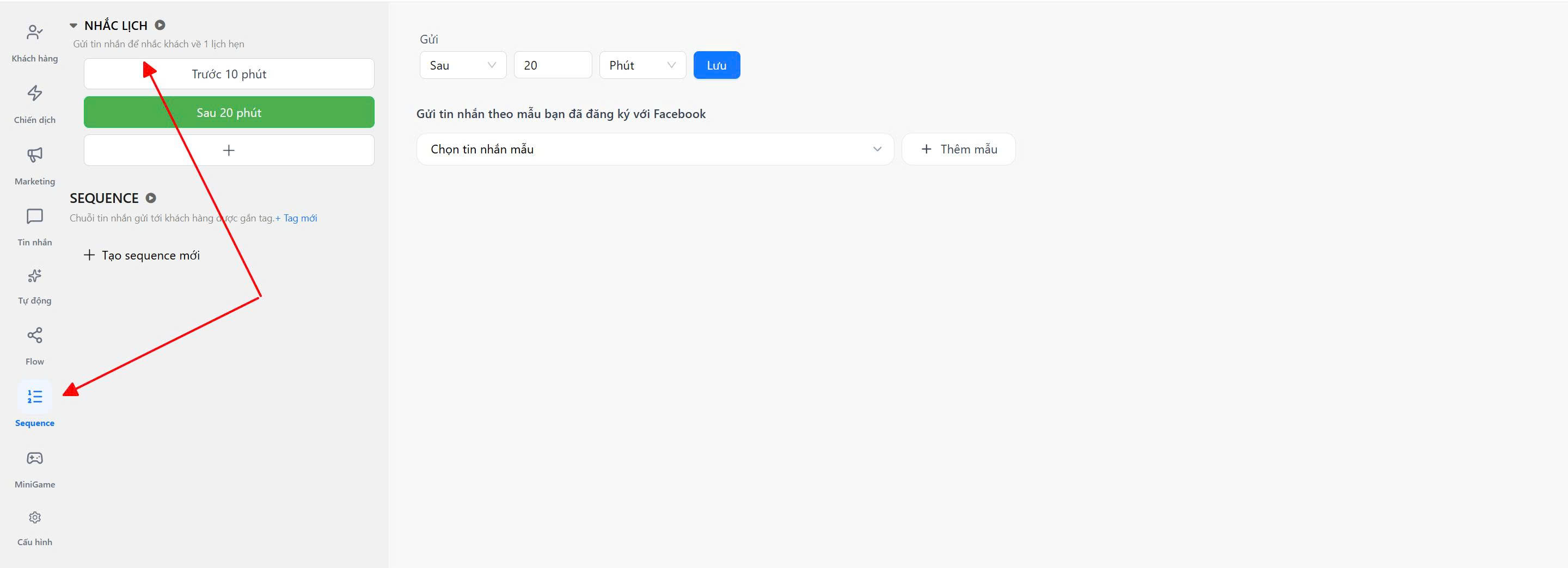The image size is (1568, 568).
Task: Focus the number field showing 20
Action: point(553,65)
